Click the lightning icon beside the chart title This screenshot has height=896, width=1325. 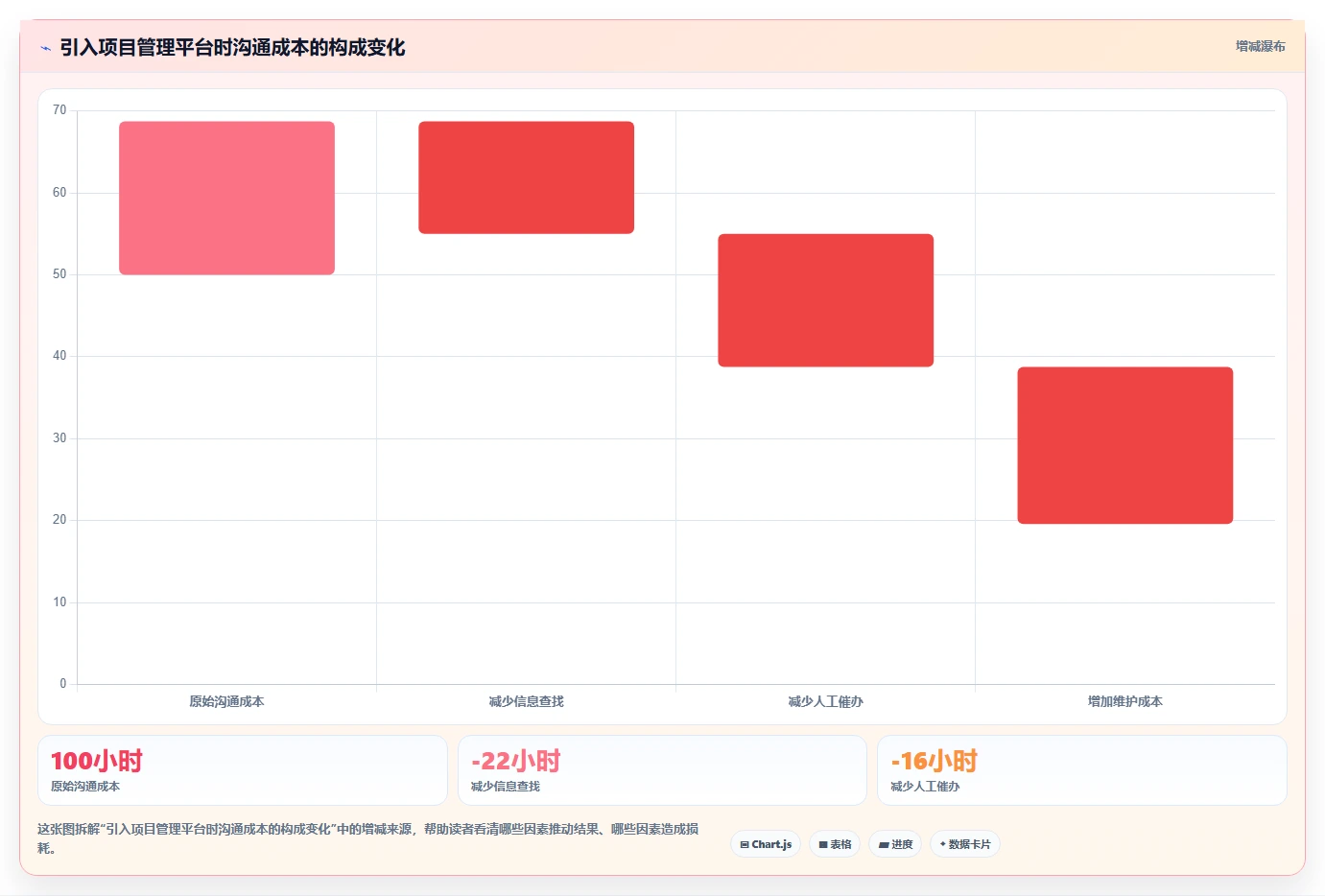point(45,48)
